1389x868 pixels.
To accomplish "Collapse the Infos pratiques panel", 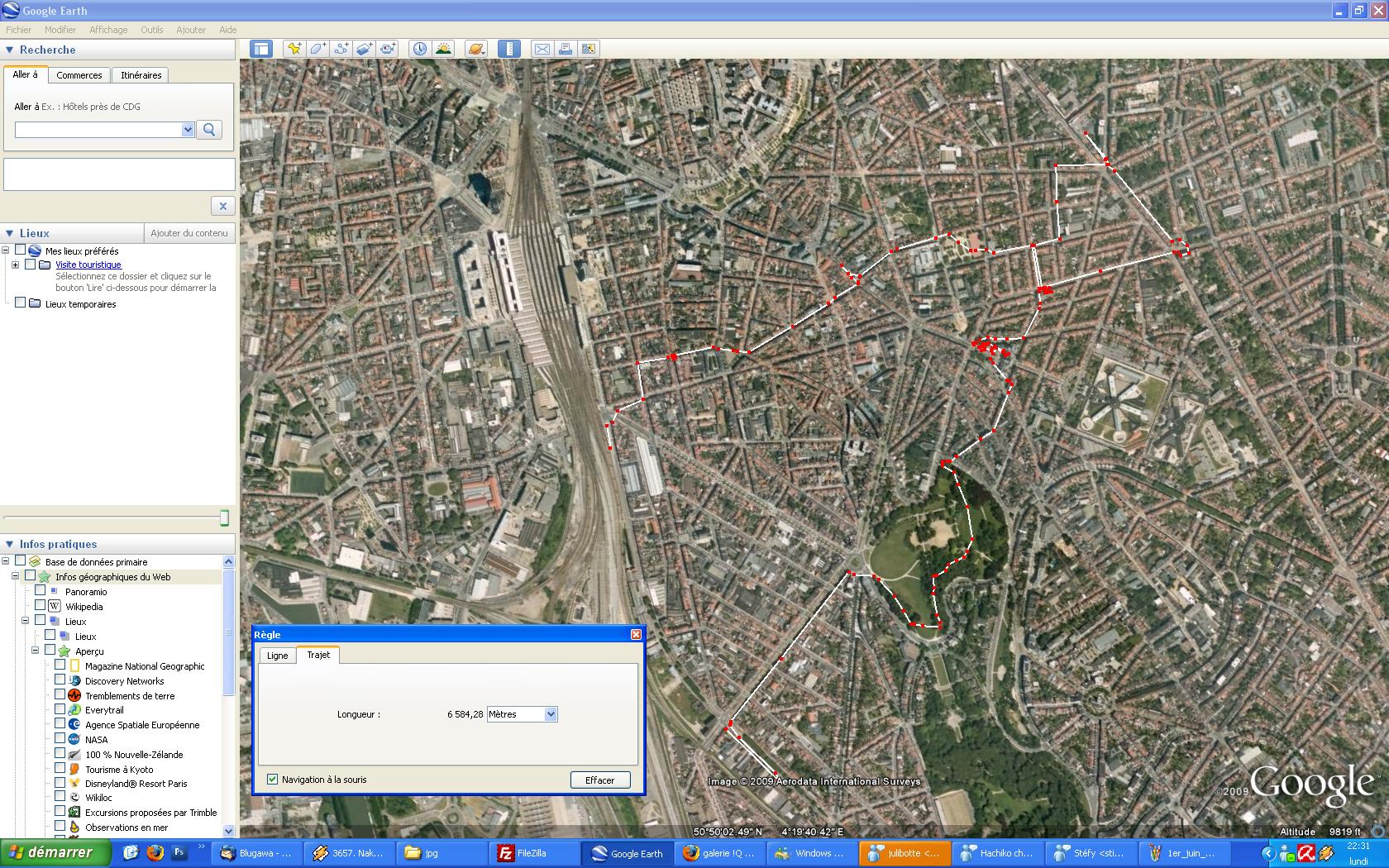I will 10,544.
